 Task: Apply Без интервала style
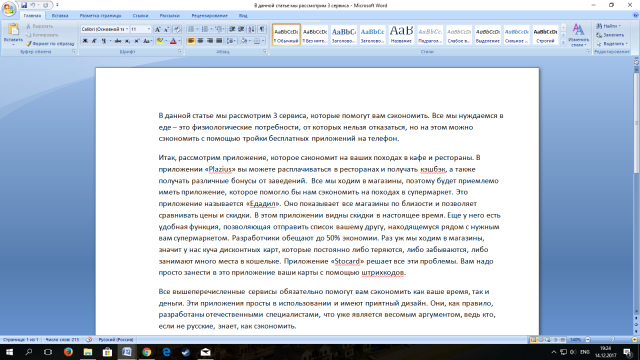click(x=315, y=35)
